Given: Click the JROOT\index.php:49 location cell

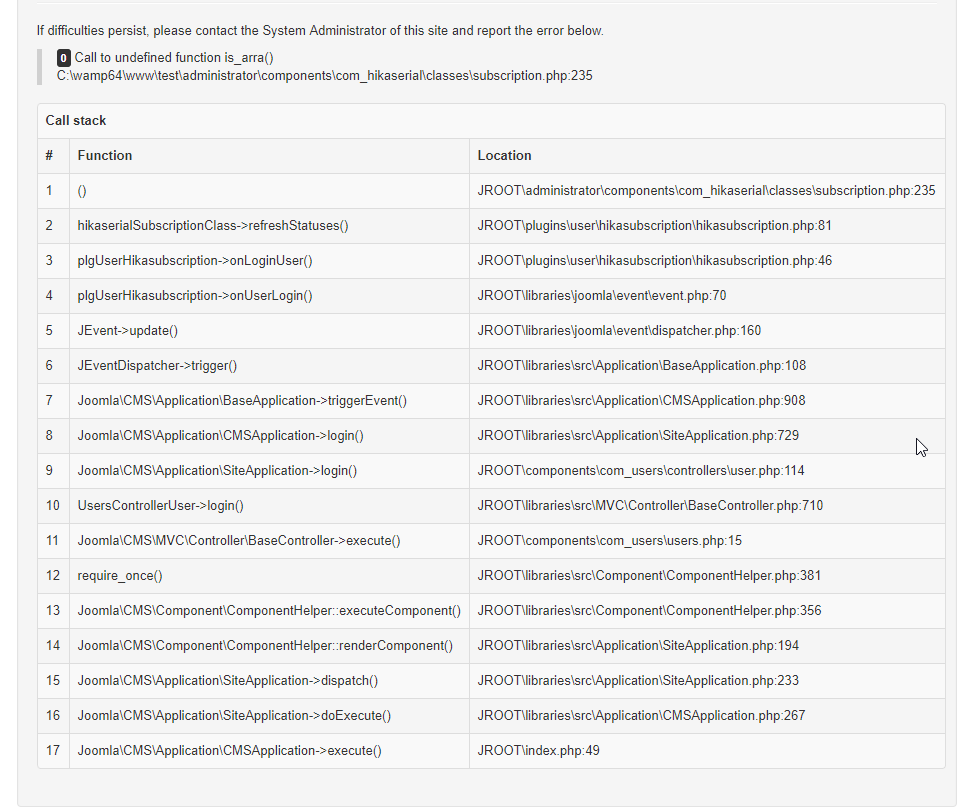Looking at the screenshot, I should 538,751.
